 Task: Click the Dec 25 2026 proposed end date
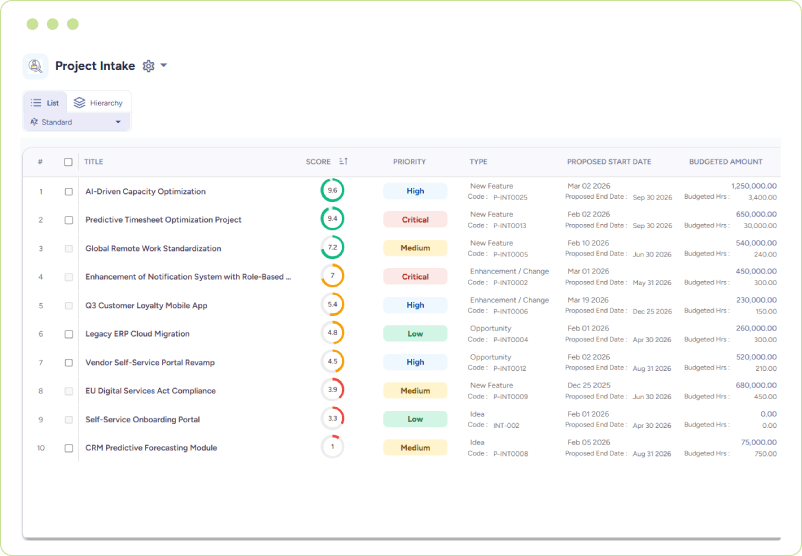(652, 312)
